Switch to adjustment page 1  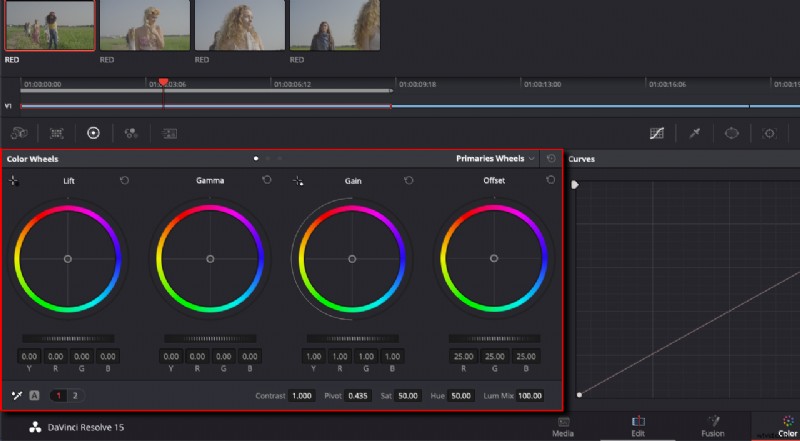pyautogui.click(x=59, y=395)
